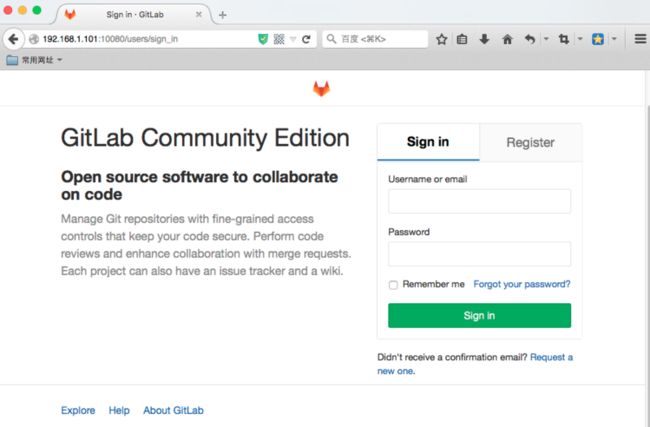Screen dimensions: 650x427
Task: Open the About GitLab footer link
Action: [173, 410]
